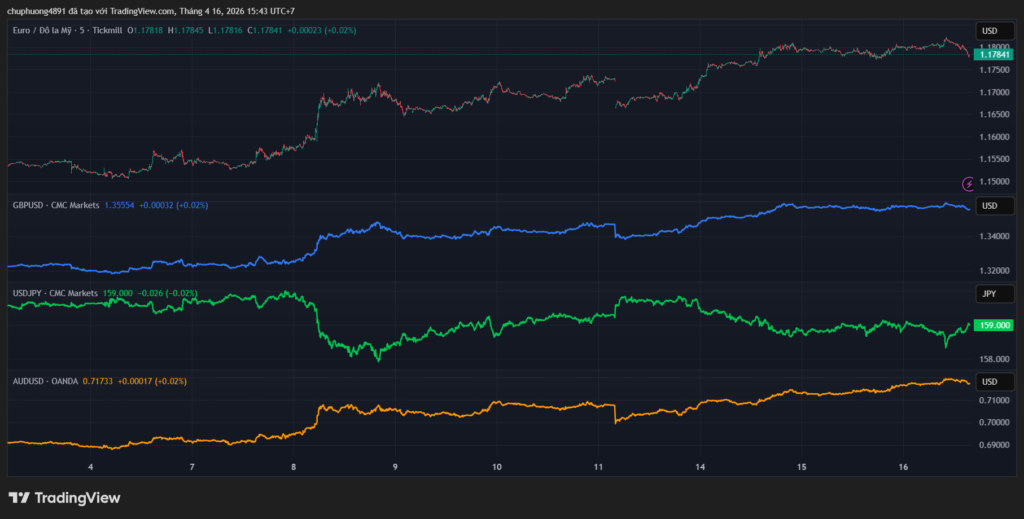This screenshot has width=1024, height=519.
Task: Click the purple lightning bolt icon
Action: 968,183
